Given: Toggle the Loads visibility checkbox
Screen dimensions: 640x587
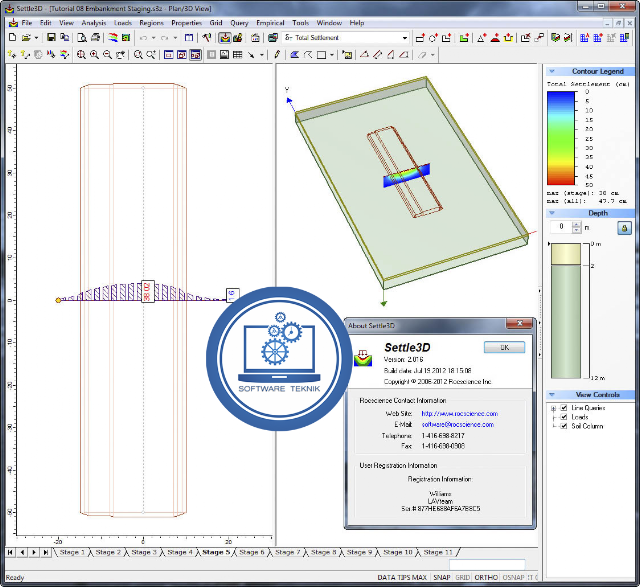Looking at the screenshot, I should [564, 417].
